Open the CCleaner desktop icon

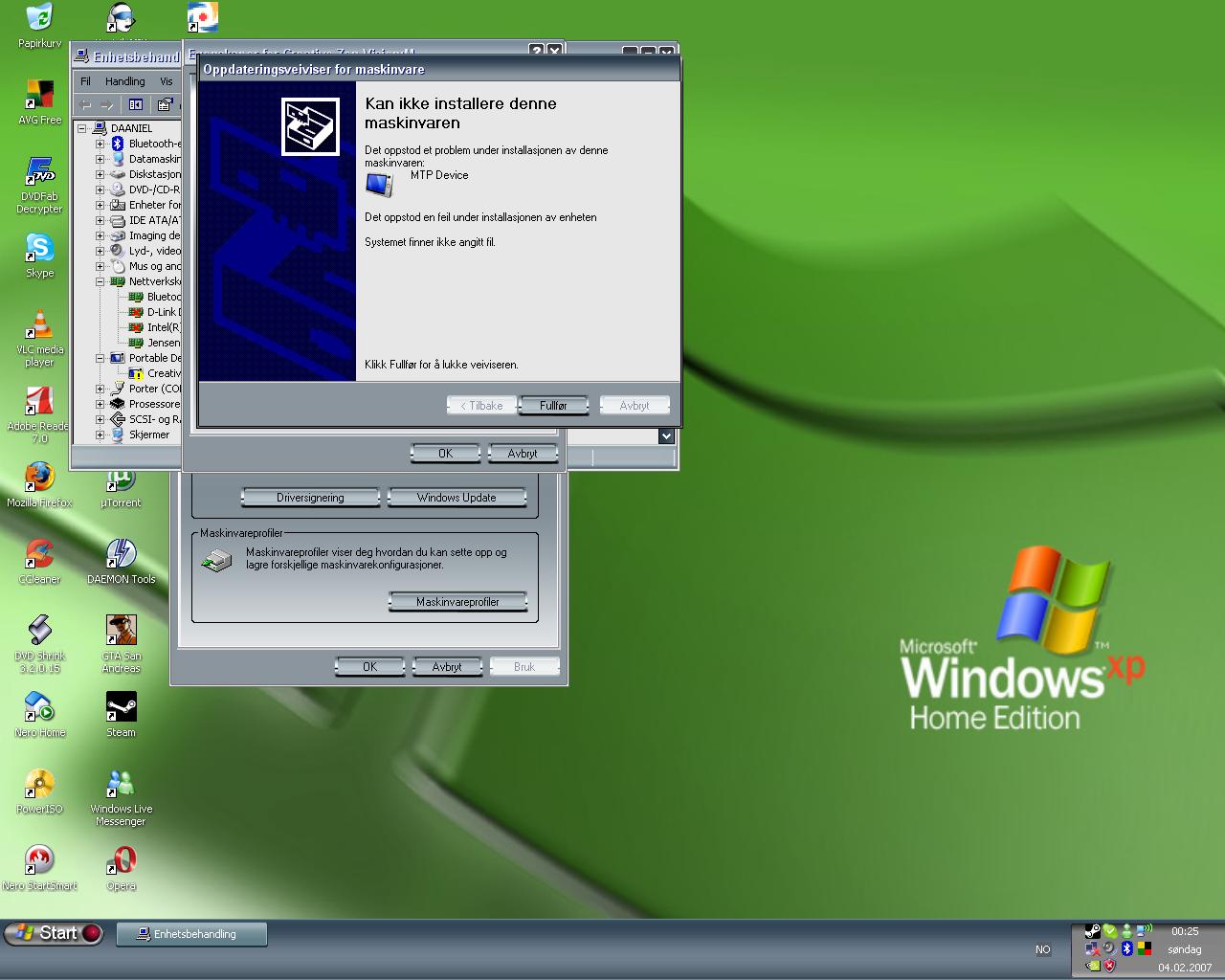[x=39, y=562]
